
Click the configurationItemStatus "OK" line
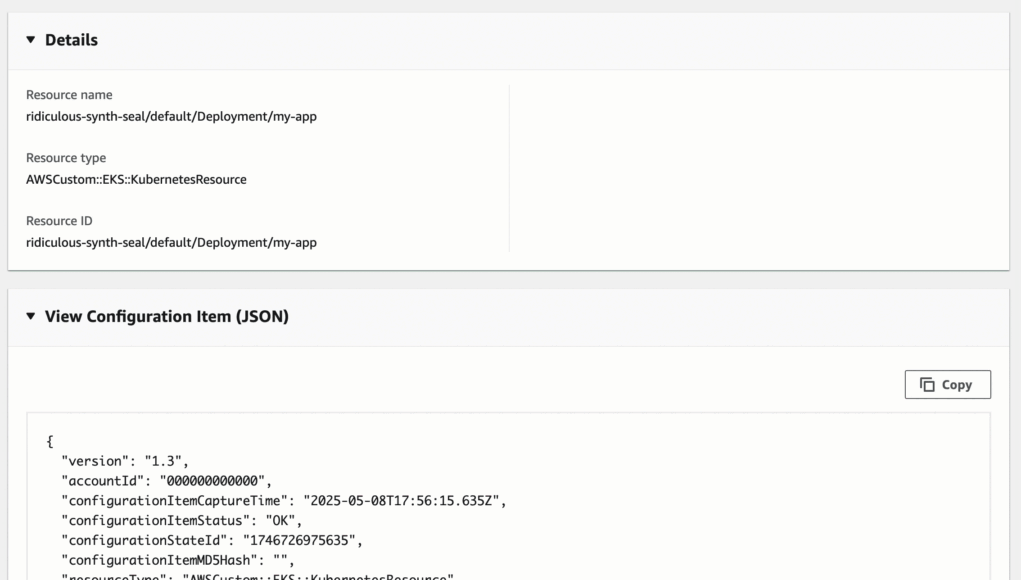click(x=181, y=521)
